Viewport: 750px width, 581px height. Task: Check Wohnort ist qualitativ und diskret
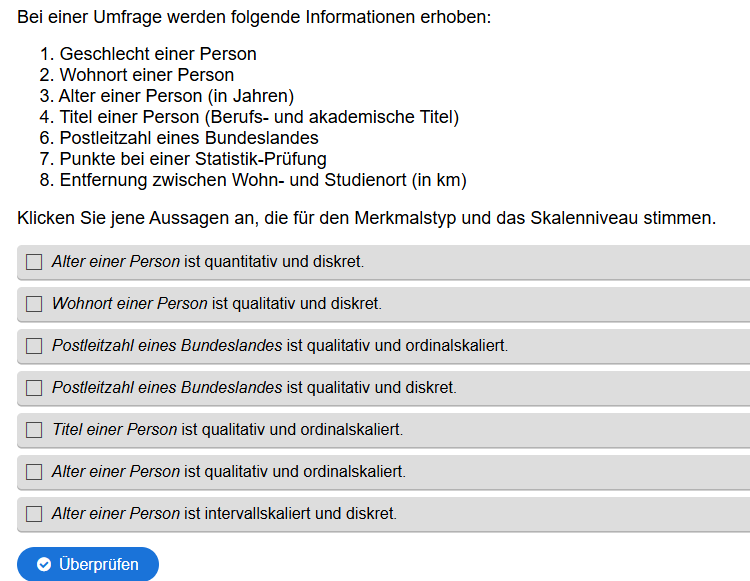tap(34, 304)
